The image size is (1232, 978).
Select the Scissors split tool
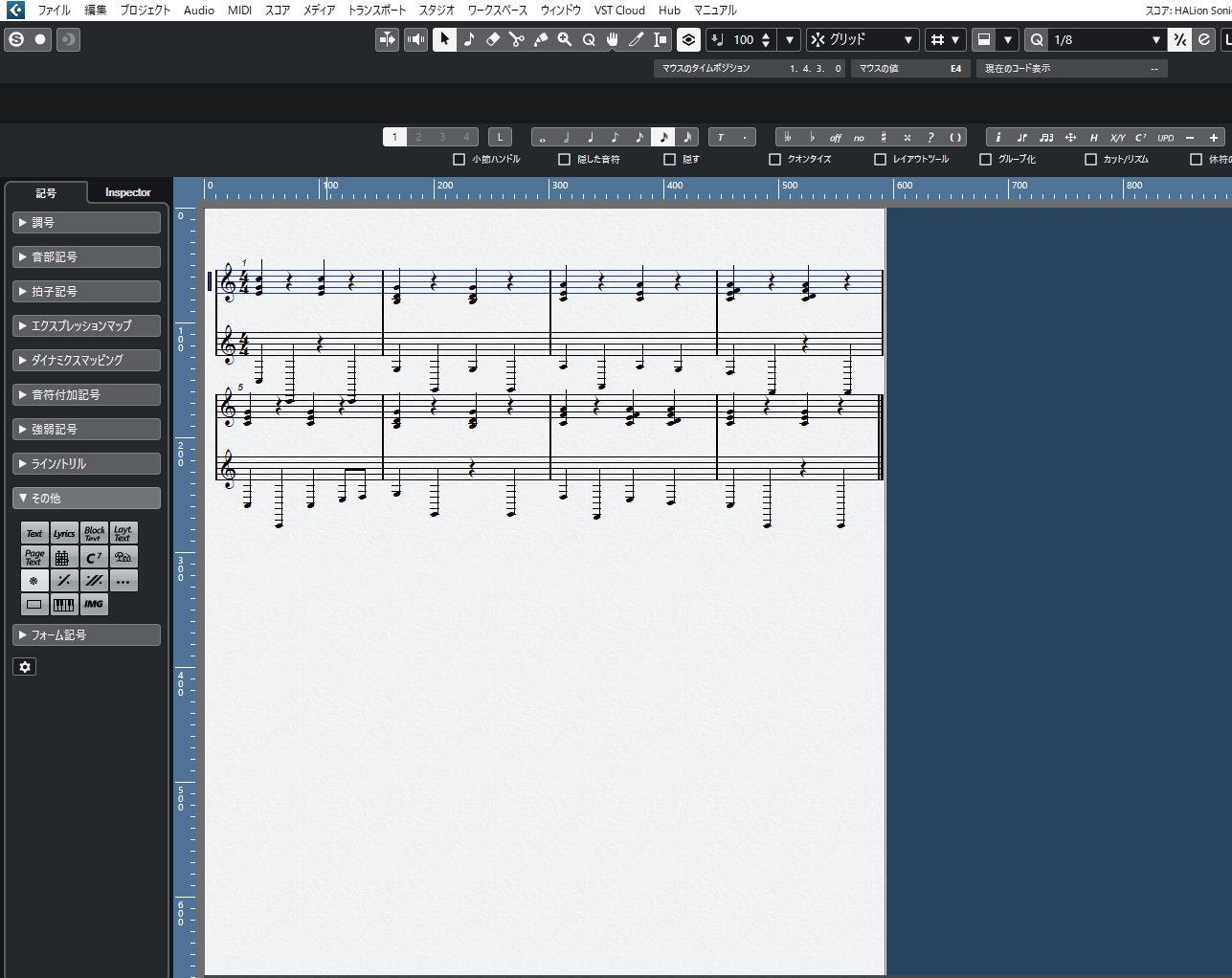click(517, 39)
